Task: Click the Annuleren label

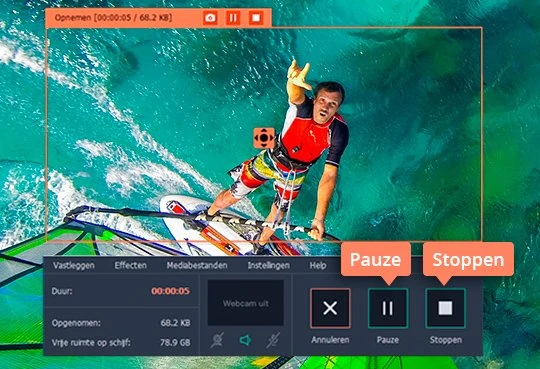Action: click(x=330, y=340)
